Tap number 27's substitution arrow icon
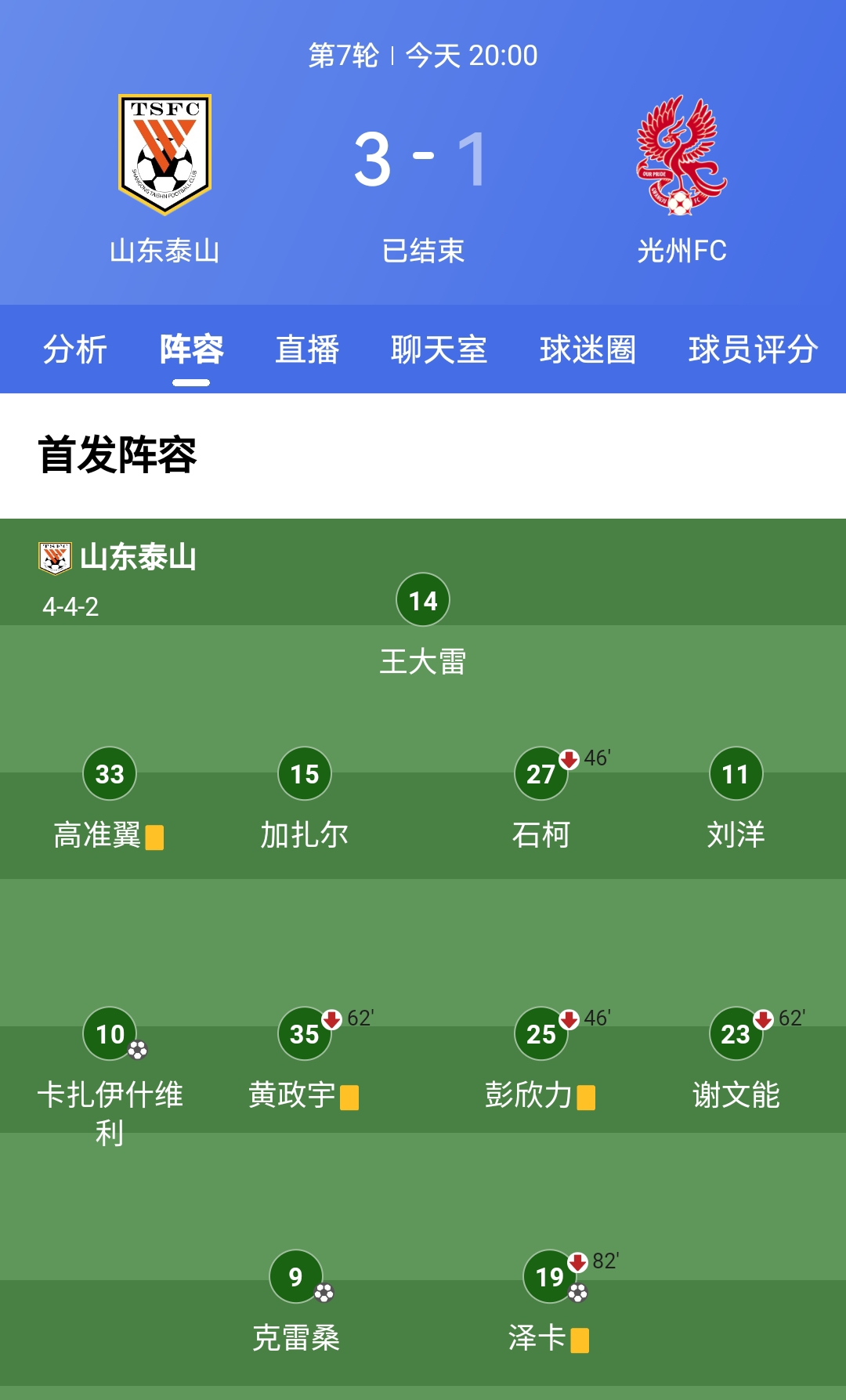This screenshot has height=1400, width=846. (x=569, y=758)
